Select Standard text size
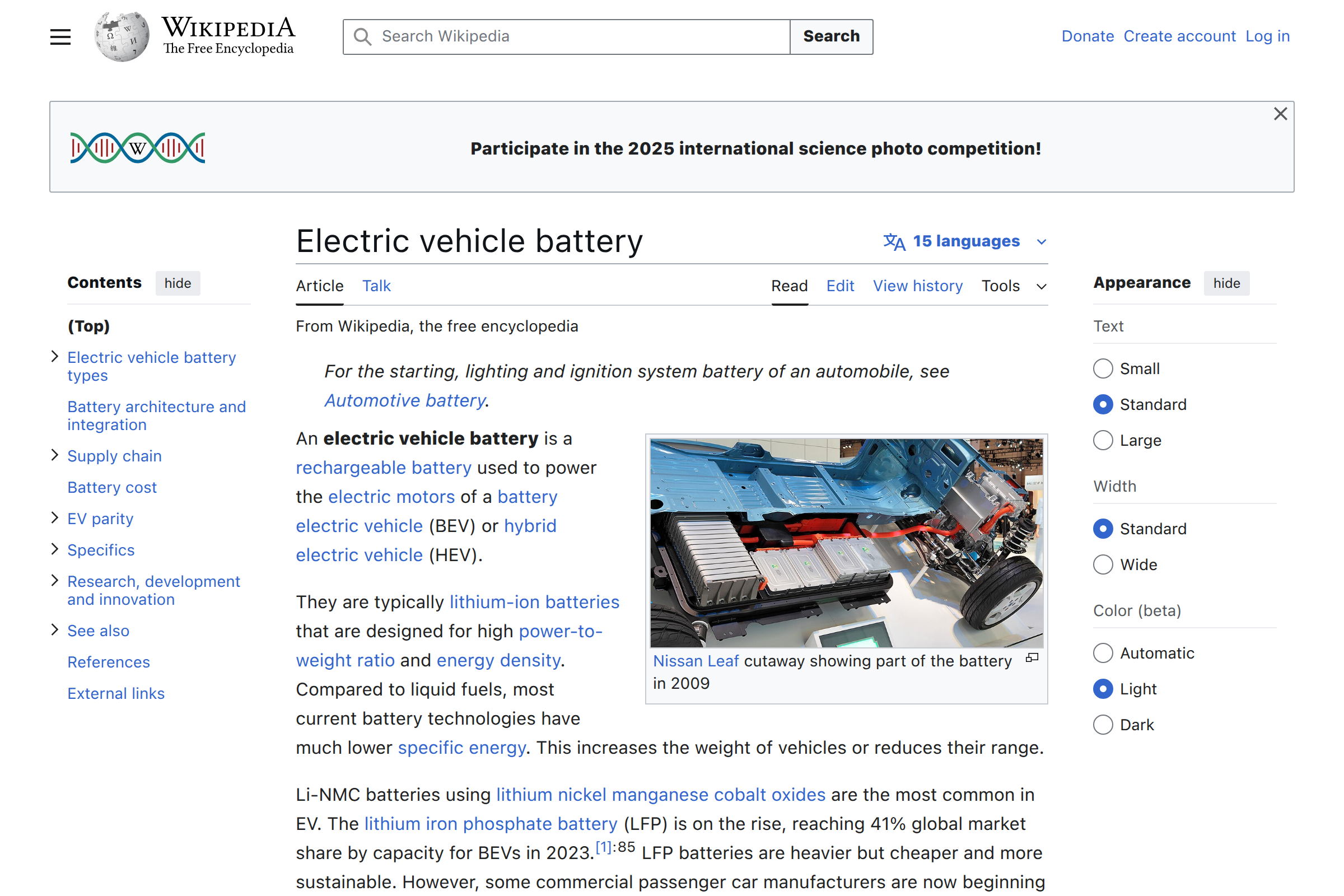The width and height of the screenshot is (1344, 896). (1103, 404)
